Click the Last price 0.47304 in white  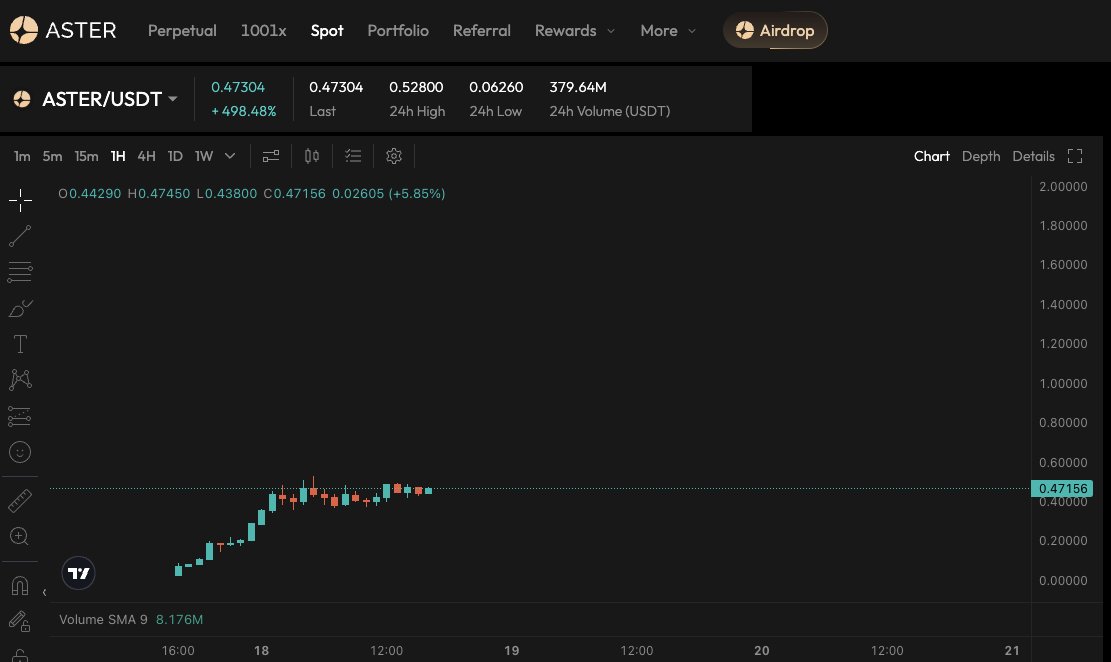[336, 87]
